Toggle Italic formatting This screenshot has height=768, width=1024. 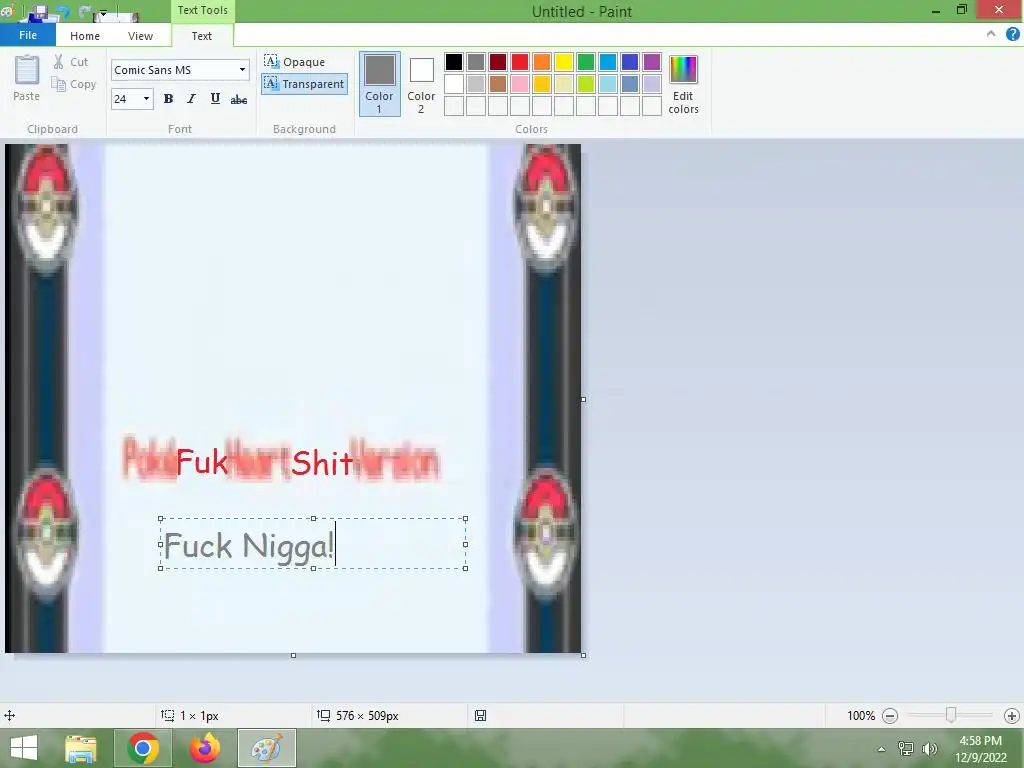click(x=191, y=99)
